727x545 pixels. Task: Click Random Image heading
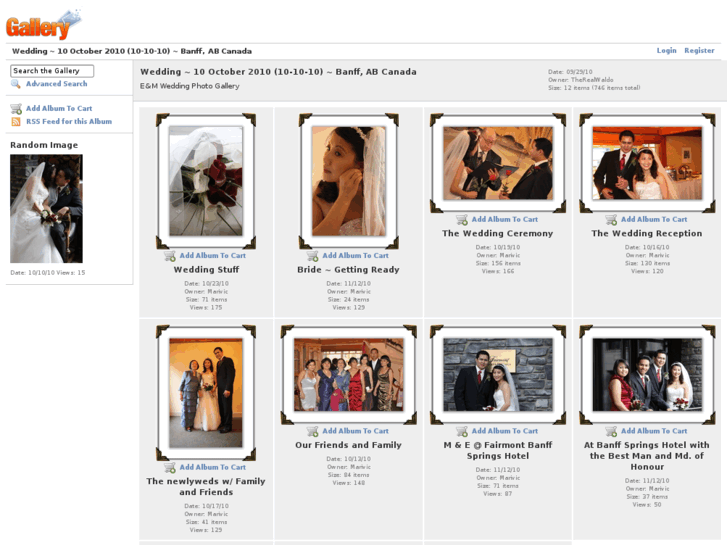pyautogui.click(x=44, y=145)
